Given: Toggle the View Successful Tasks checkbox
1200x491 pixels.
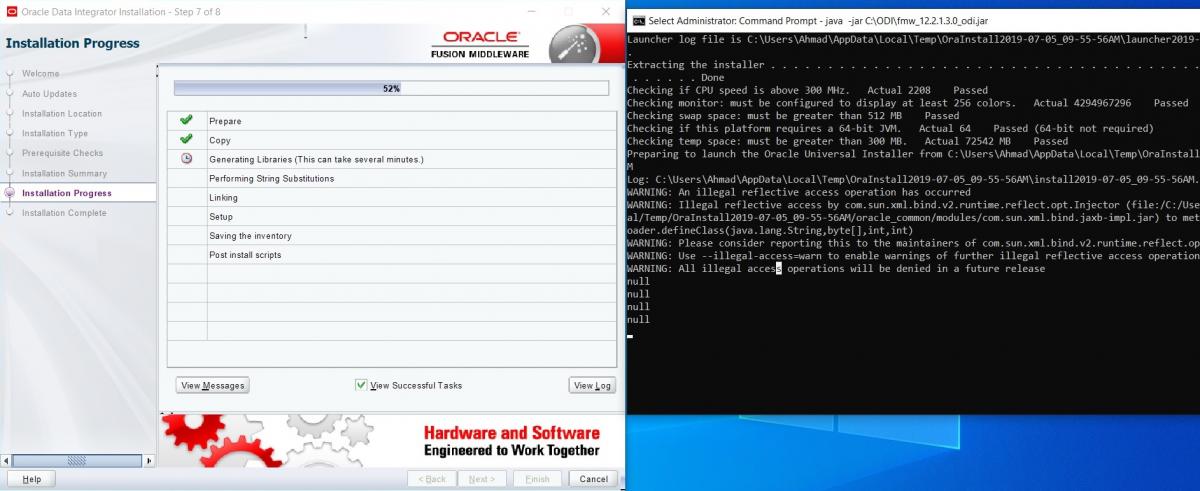Looking at the screenshot, I should [x=361, y=385].
